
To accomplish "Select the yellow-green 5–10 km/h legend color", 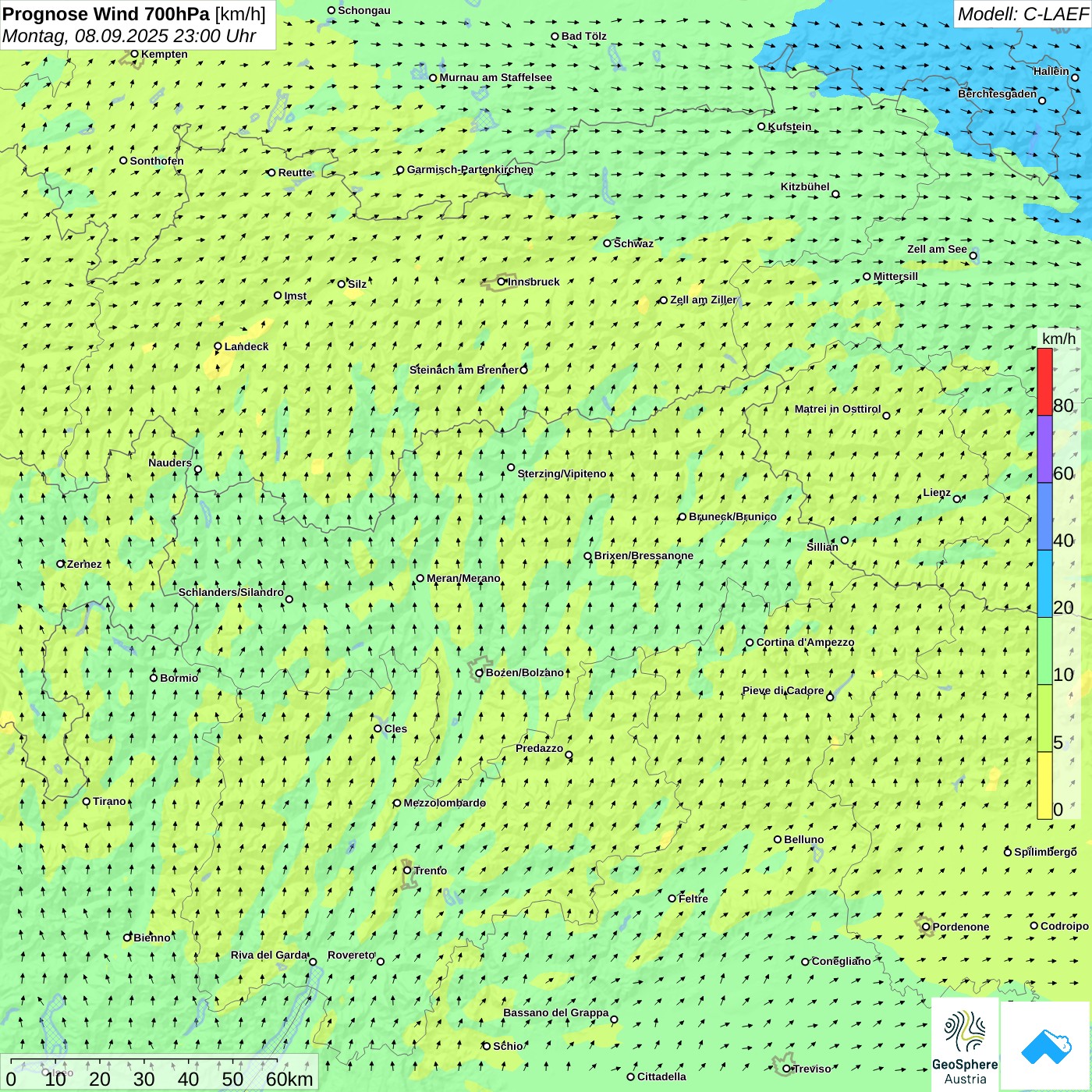I will pyautogui.click(x=1044, y=718).
